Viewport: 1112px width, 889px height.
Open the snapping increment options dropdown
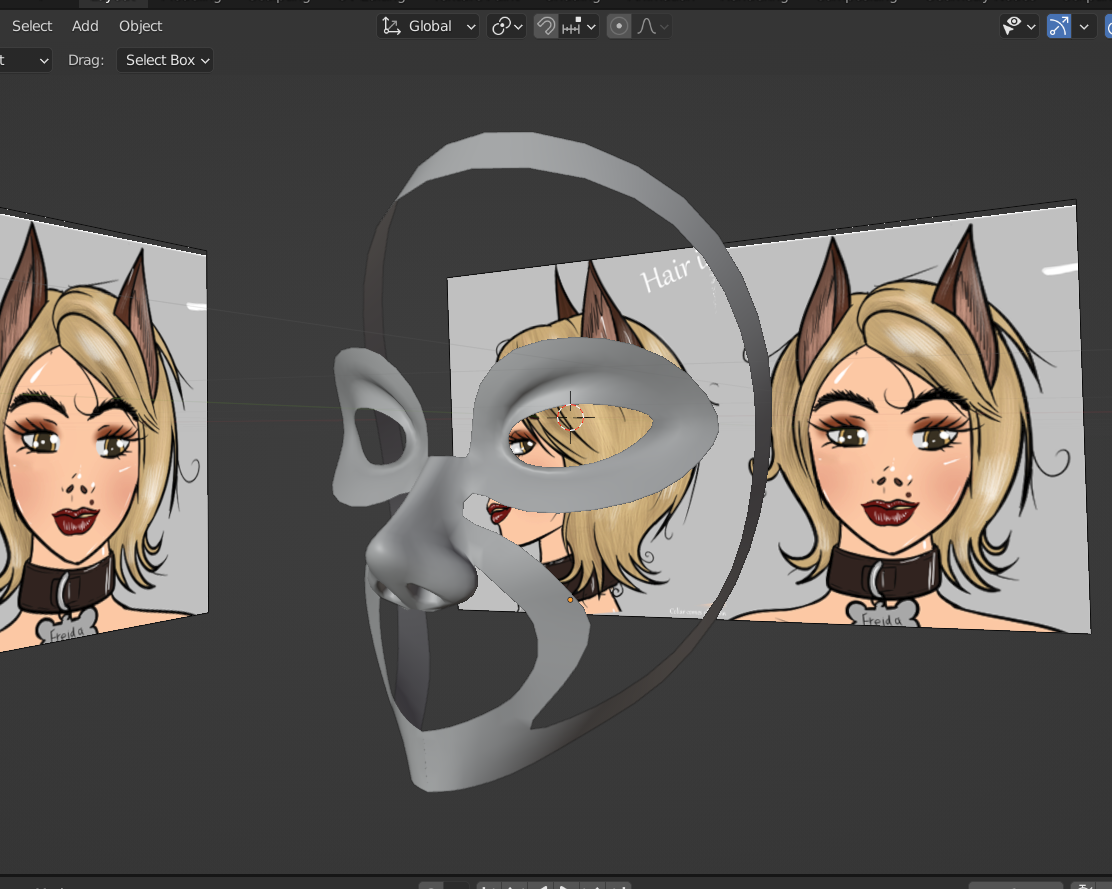[579, 26]
